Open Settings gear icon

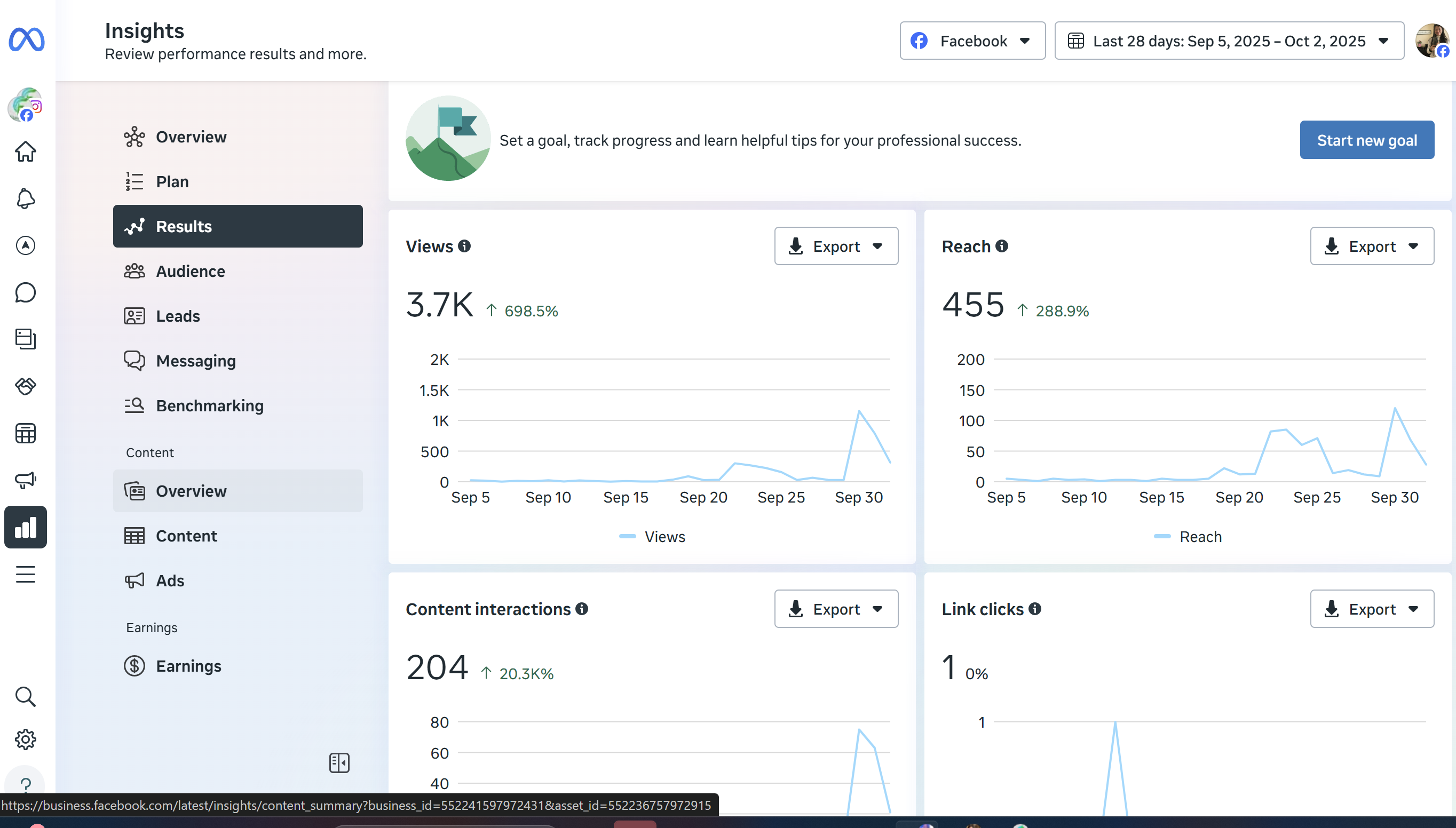(26, 739)
